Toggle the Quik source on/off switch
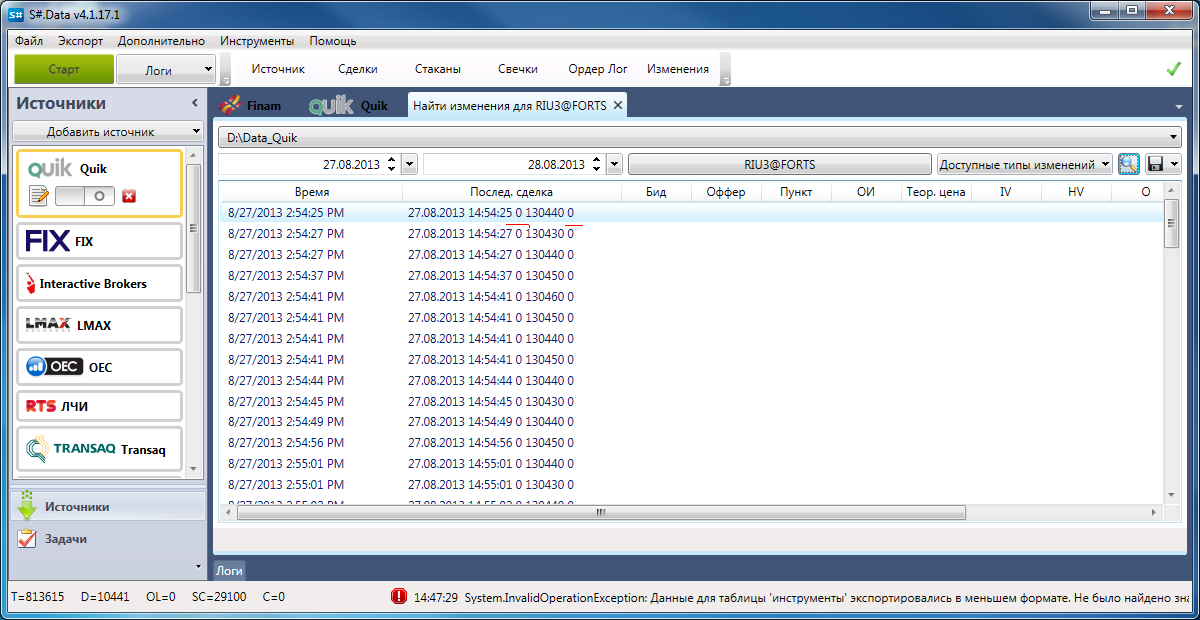This screenshot has height=620, width=1200. (x=85, y=196)
